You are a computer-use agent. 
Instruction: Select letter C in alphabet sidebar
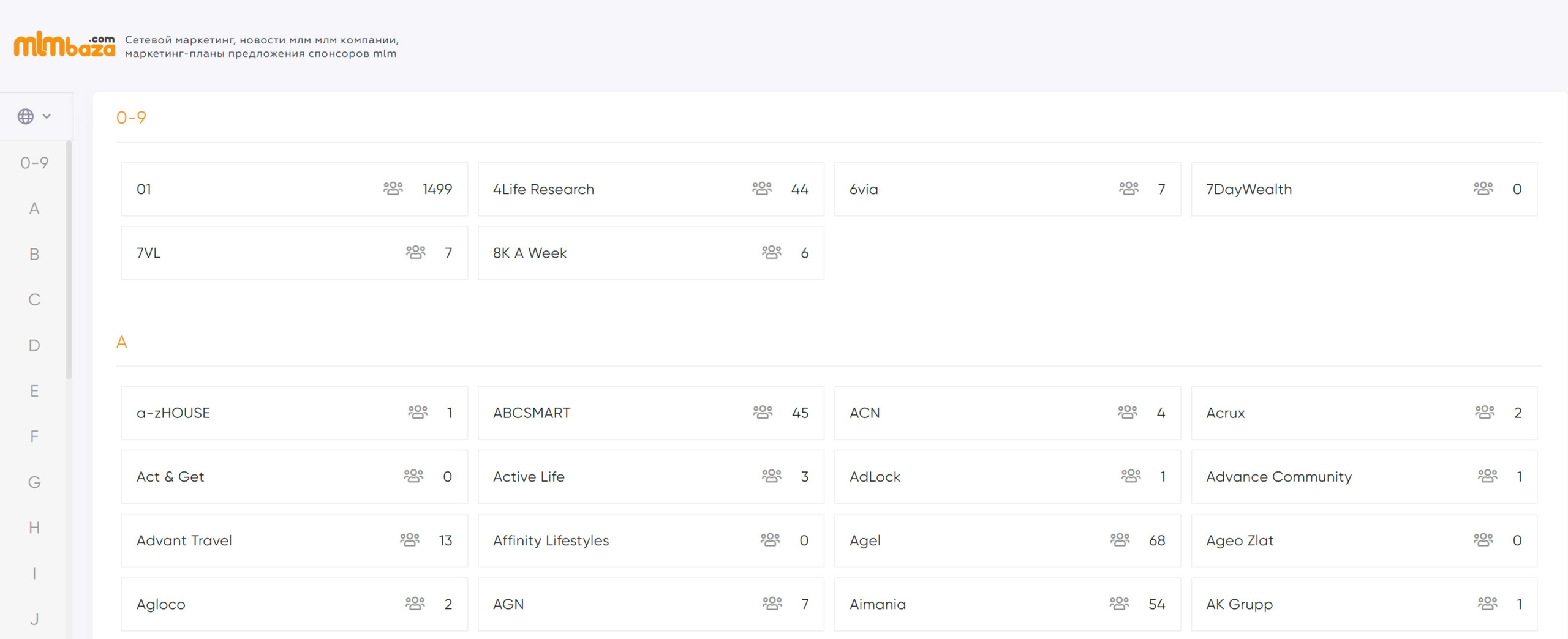coord(34,300)
